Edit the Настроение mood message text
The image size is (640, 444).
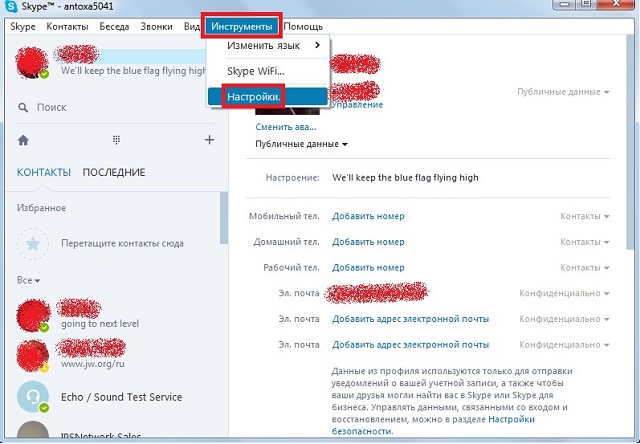point(405,178)
